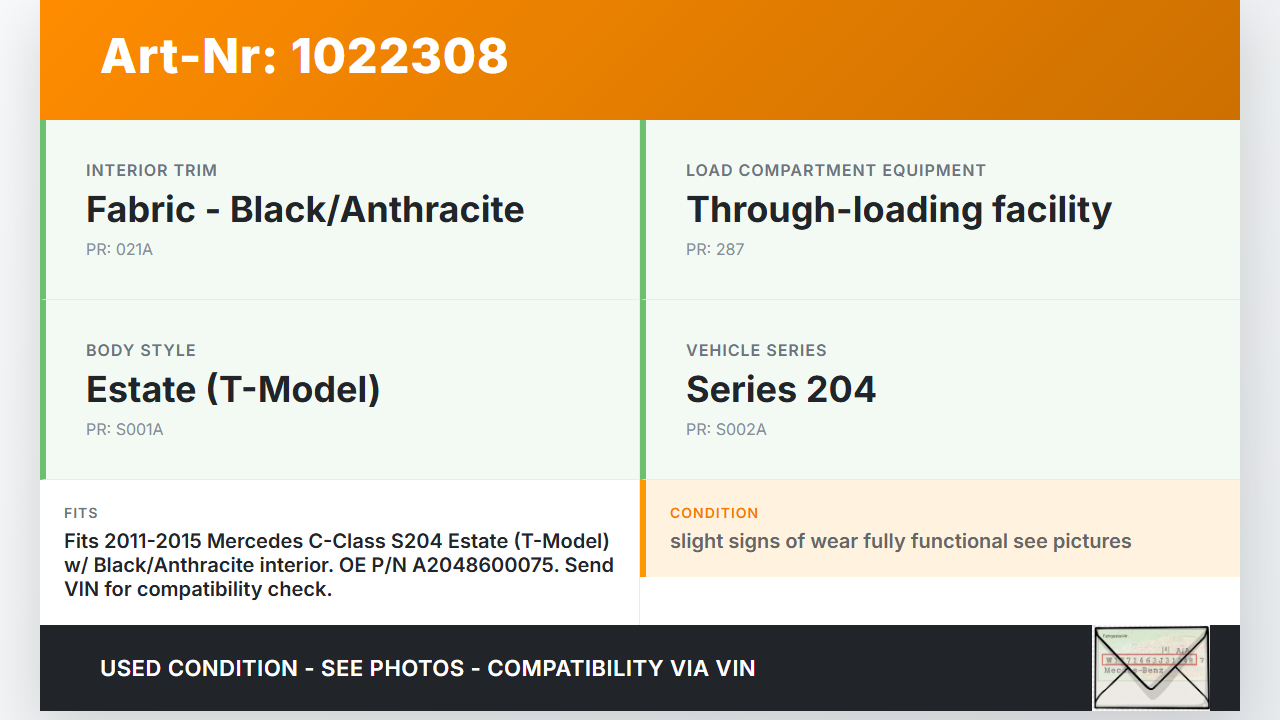1280x720 pixels.
Task: Click the PR: 021A code
Action: coord(119,249)
